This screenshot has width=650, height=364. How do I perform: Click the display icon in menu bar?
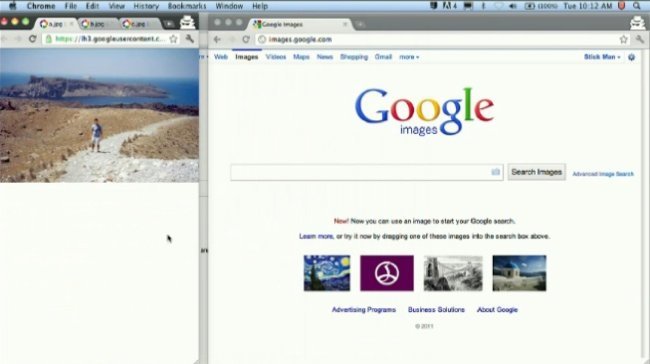click(468, 6)
